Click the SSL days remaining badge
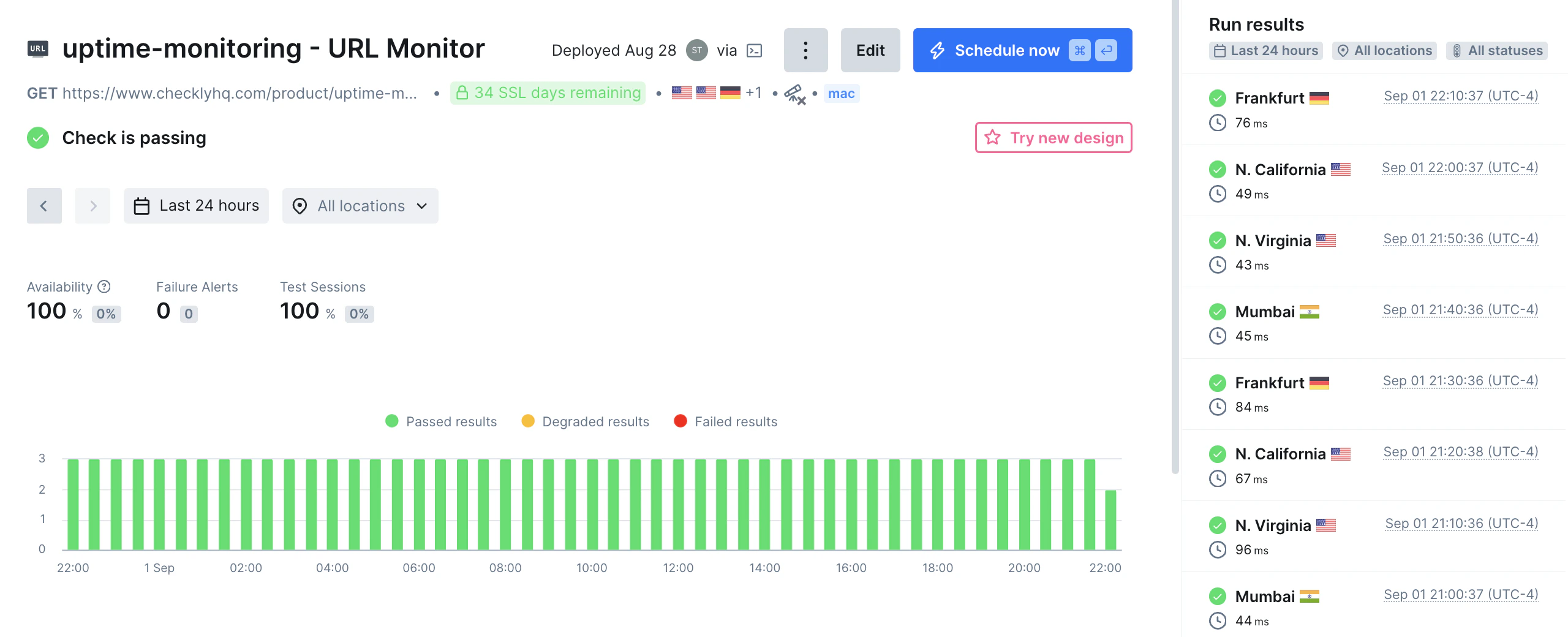Image resolution: width=1568 pixels, height=637 pixels. point(547,92)
